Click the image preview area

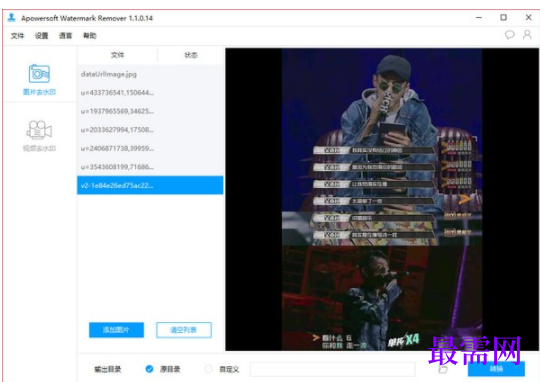(382, 199)
